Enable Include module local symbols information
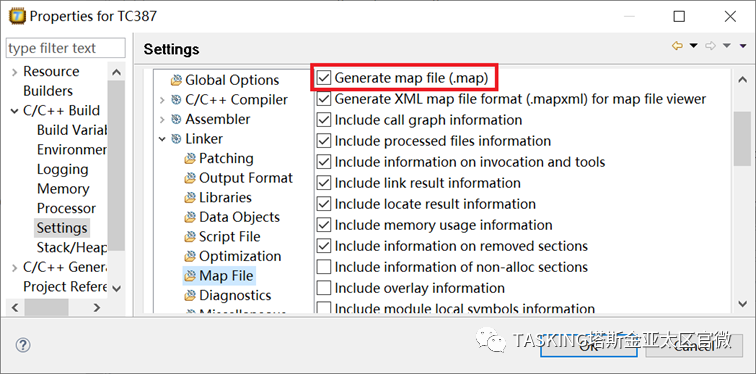Viewport: 756px width, 374px height. coord(324,308)
